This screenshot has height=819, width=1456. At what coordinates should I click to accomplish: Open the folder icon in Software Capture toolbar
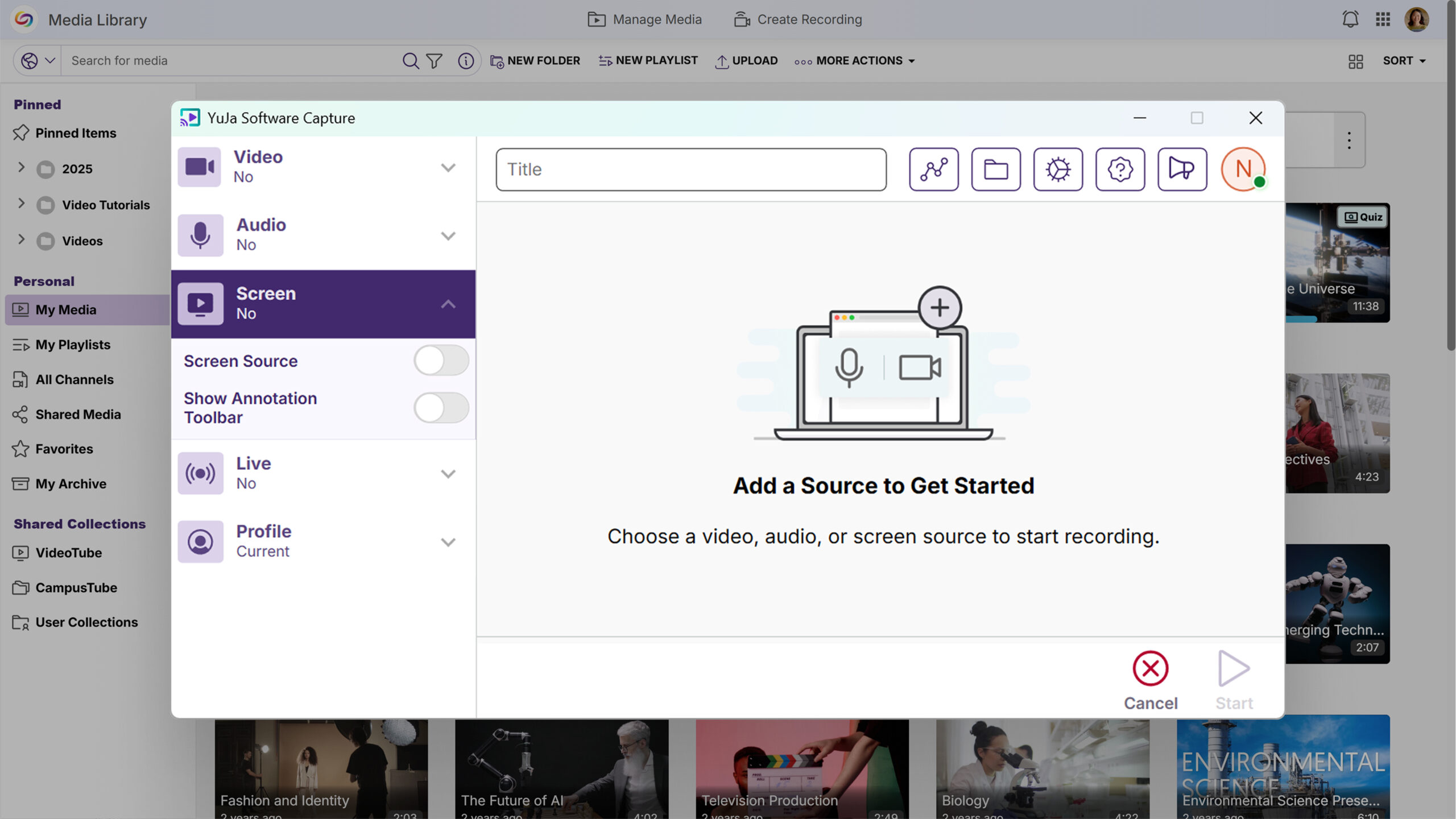click(x=995, y=169)
